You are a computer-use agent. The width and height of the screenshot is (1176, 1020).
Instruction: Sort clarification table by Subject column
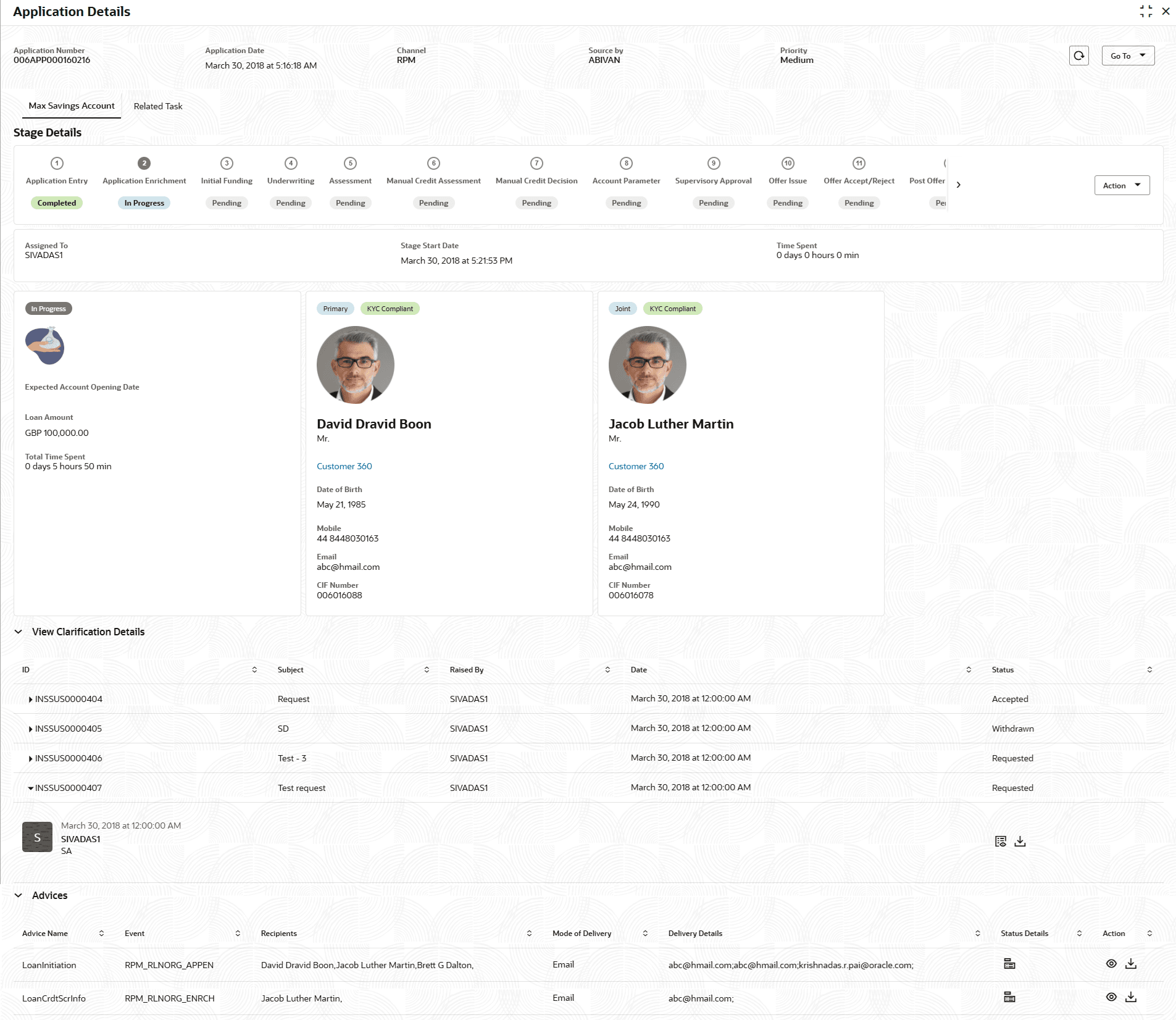(427, 670)
